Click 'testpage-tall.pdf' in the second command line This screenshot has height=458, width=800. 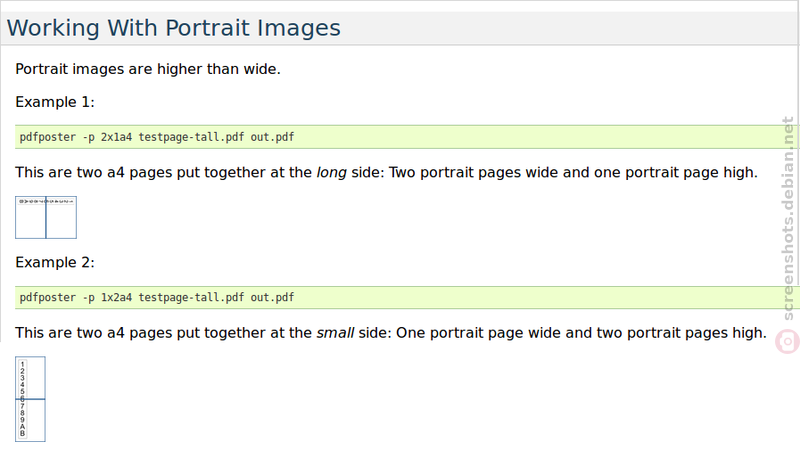click(x=191, y=297)
